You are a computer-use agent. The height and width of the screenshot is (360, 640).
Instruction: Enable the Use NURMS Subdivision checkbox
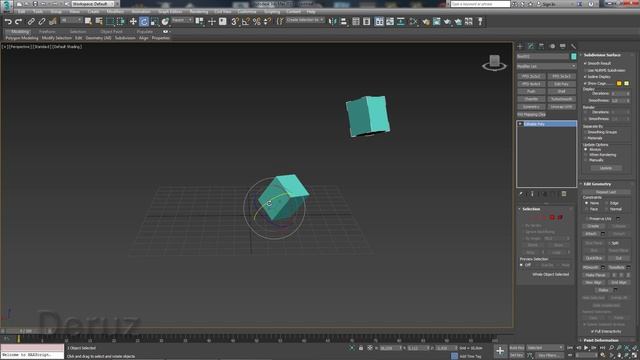click(585, 70)
